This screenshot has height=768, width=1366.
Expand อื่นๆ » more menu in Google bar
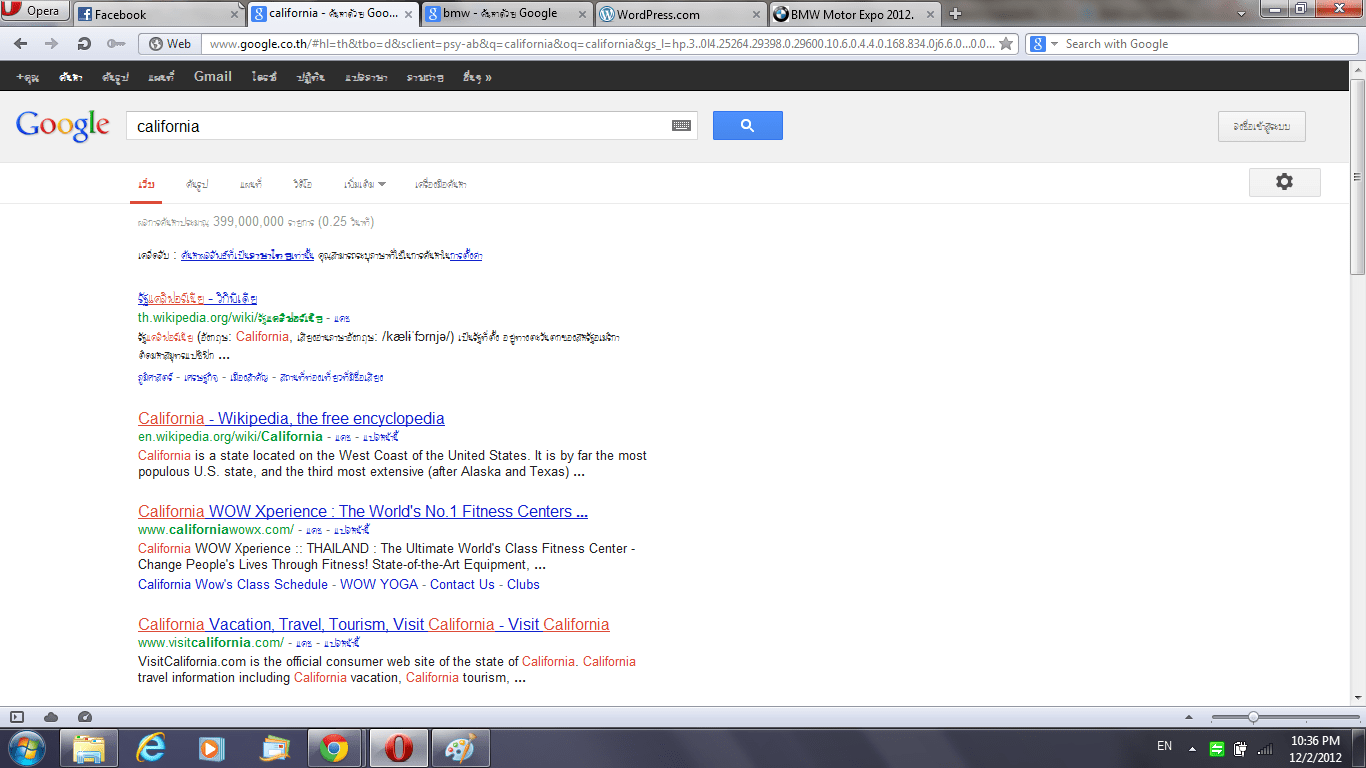478,77
